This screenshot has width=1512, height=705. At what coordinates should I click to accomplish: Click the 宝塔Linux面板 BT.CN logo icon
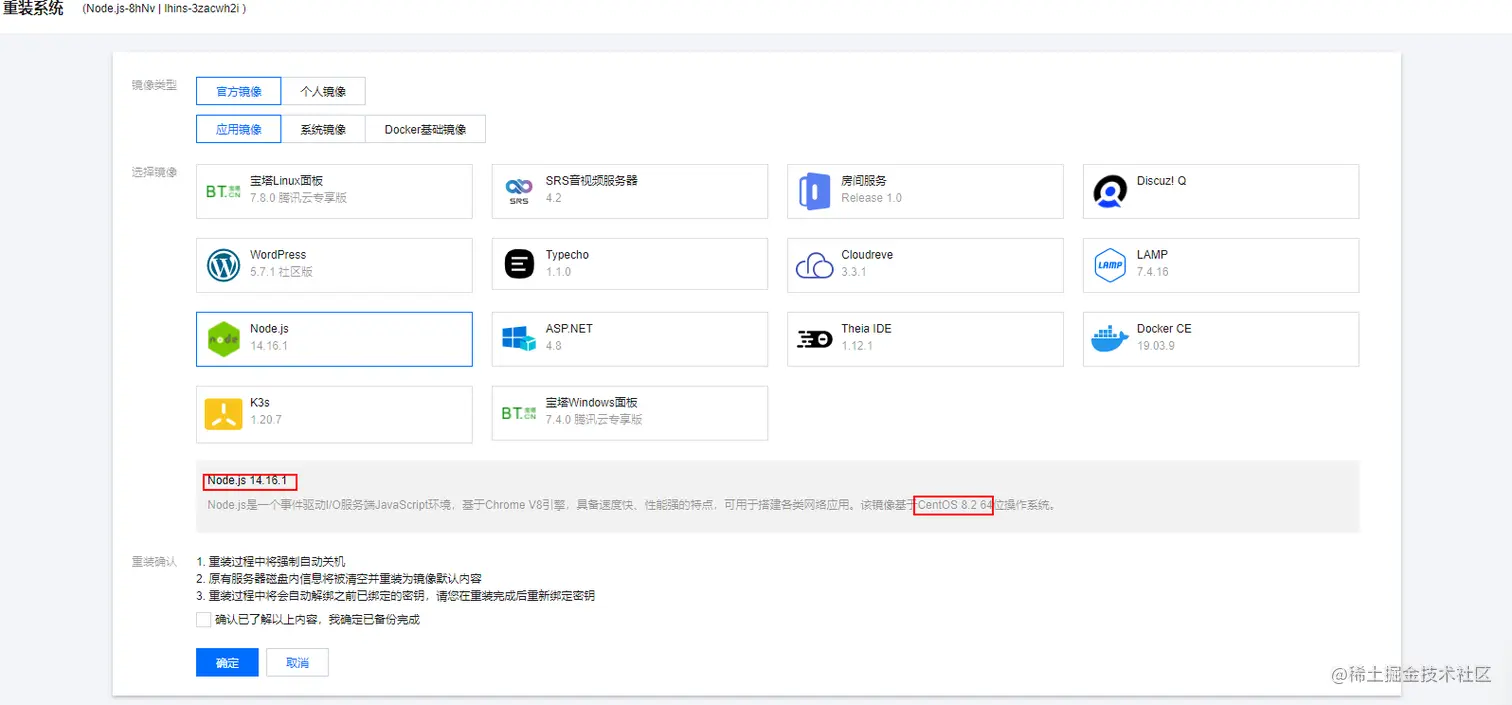223,191
